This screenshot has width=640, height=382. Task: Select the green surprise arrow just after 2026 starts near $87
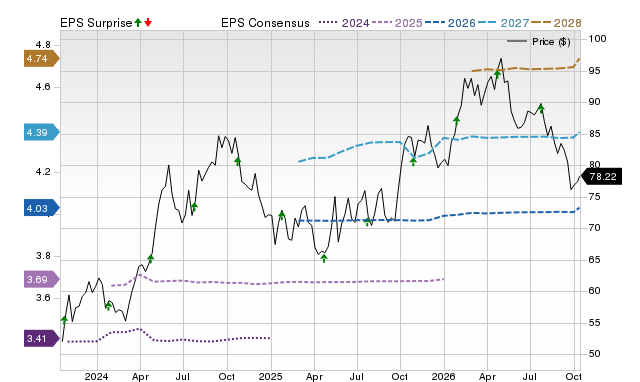point(456,120)
